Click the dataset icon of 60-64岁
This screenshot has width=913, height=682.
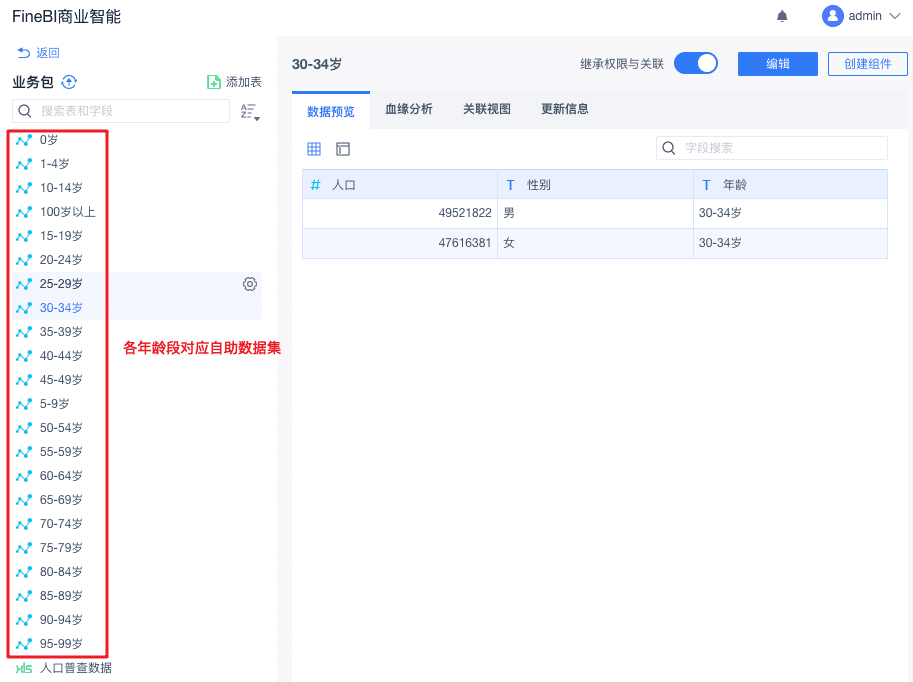click(x=24, y=476)
